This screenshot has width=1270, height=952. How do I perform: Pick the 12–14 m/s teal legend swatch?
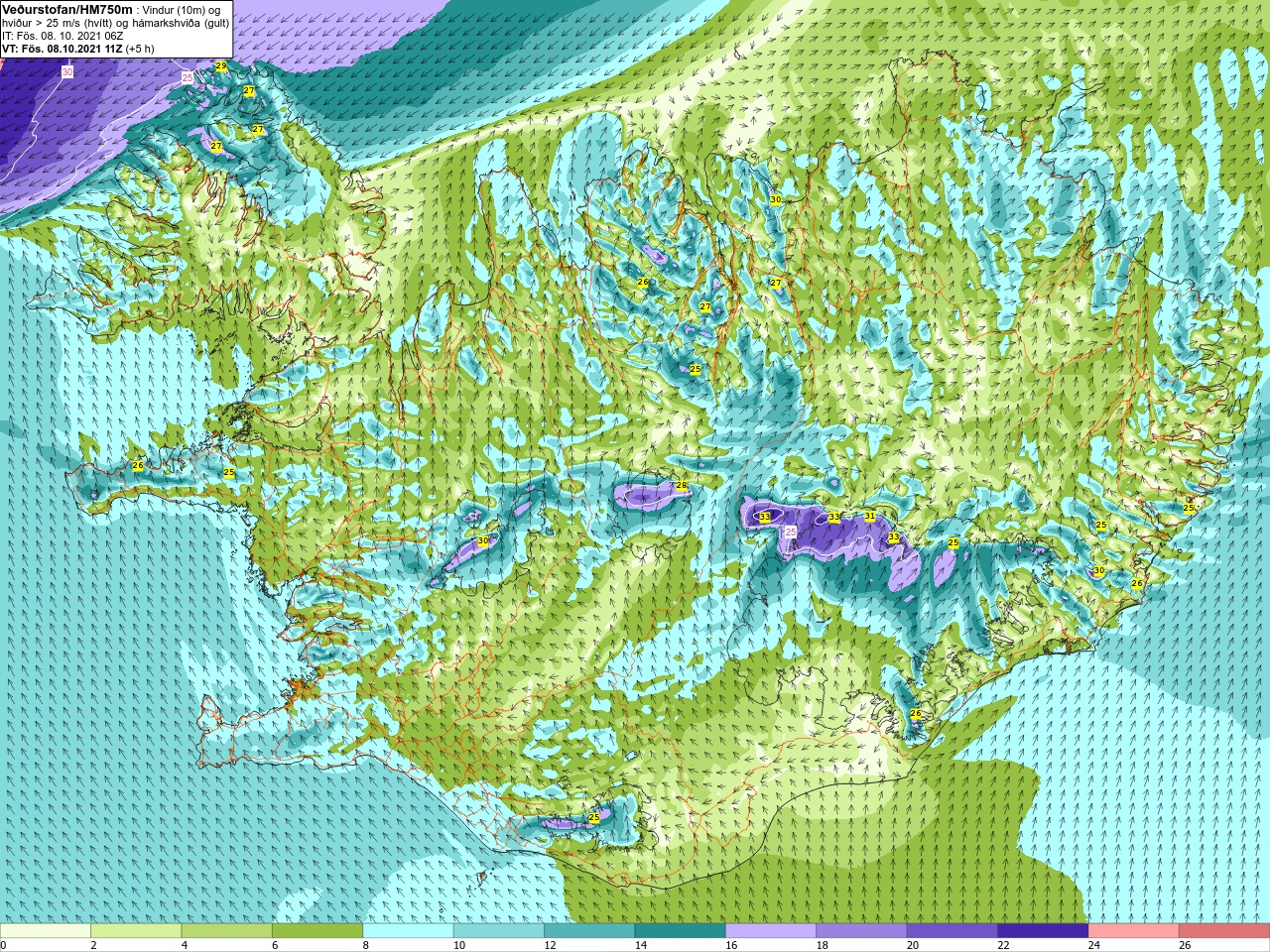tap(589, 931)
